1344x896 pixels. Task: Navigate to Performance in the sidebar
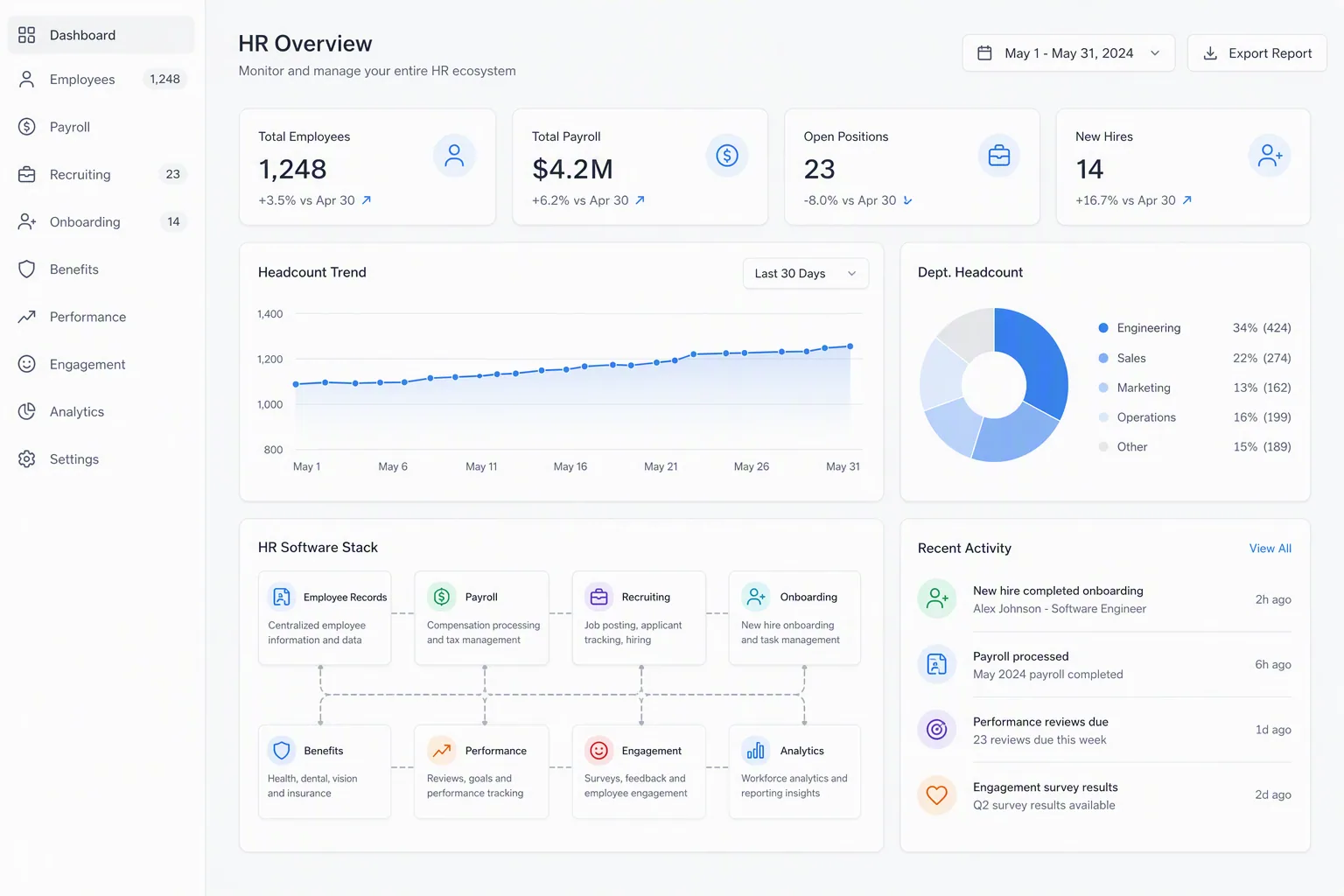coord(101,317)
